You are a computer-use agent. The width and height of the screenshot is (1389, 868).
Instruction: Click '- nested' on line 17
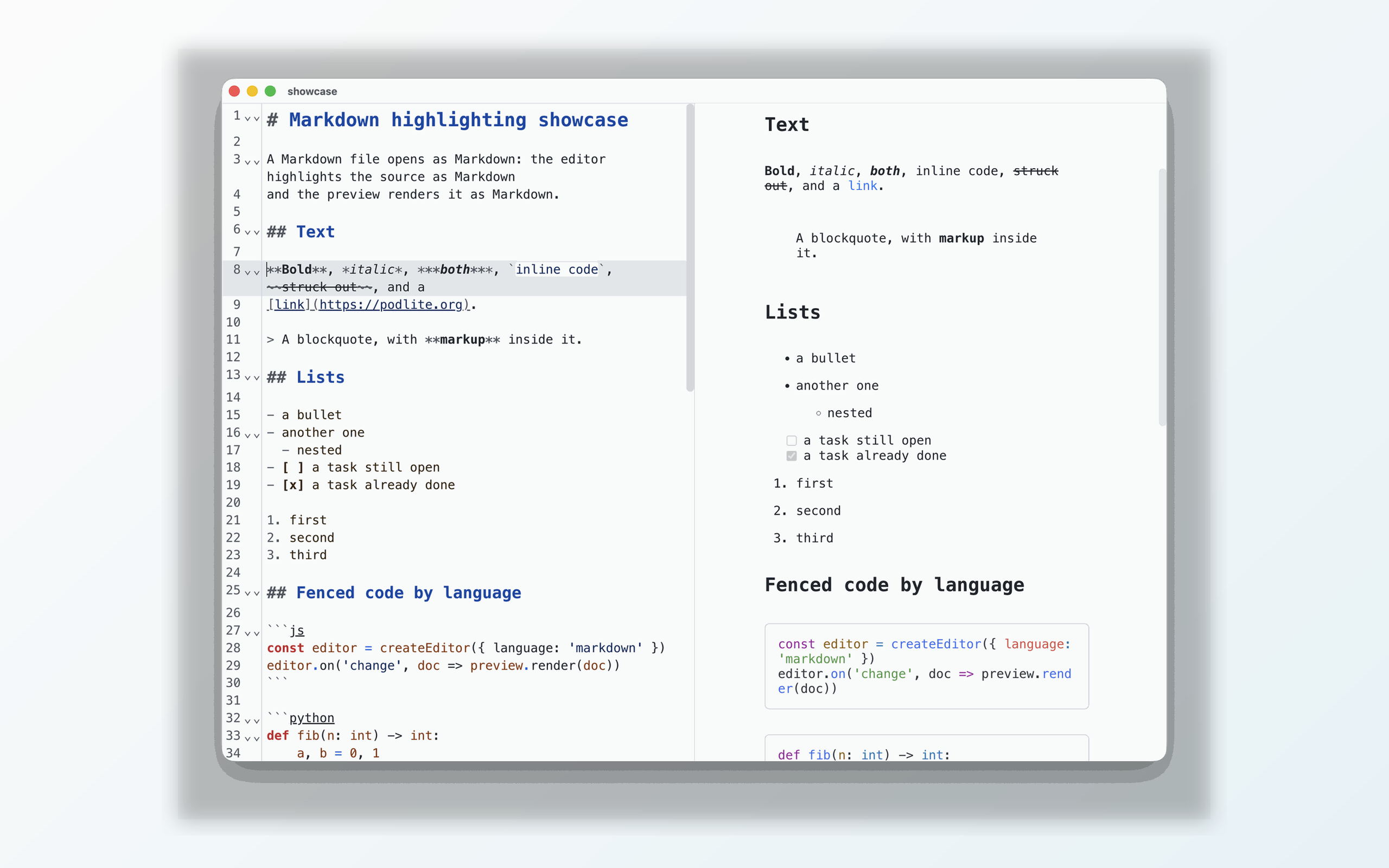311,450
